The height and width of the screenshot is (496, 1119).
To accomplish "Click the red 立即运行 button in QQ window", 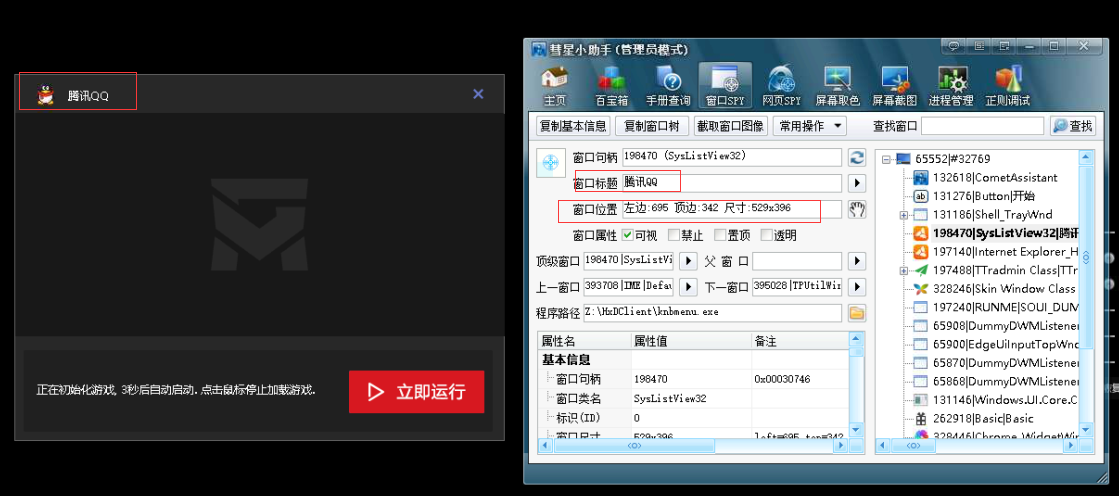I will (417, 392).
